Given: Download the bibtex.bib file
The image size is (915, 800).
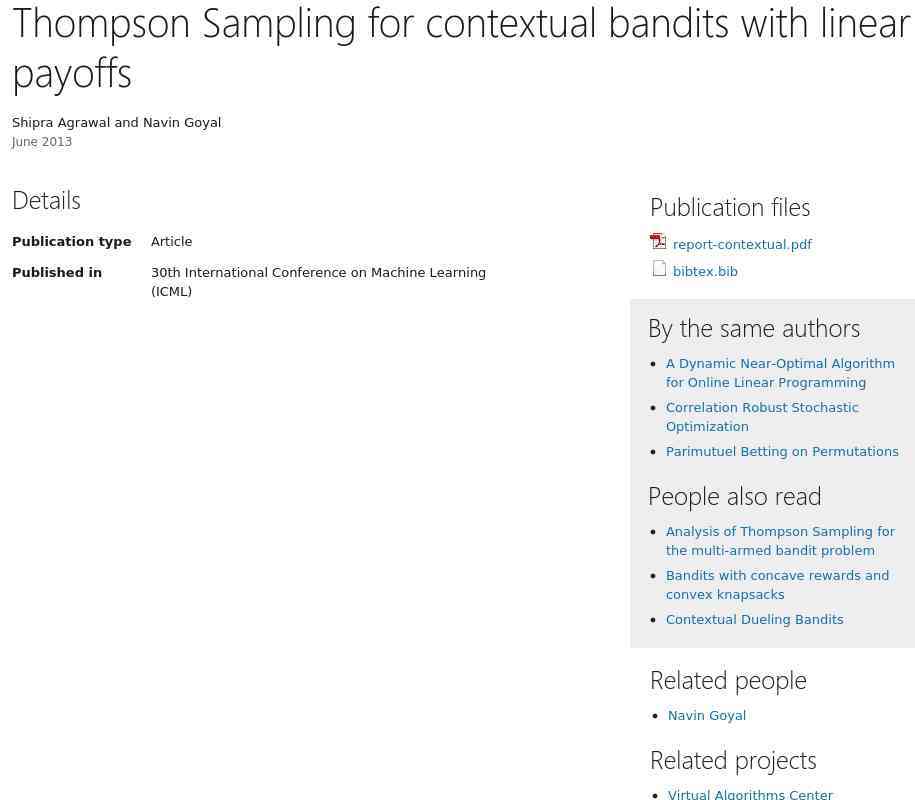Looking at the screenshot, I should pyautogui.click(x=705, y=271).
